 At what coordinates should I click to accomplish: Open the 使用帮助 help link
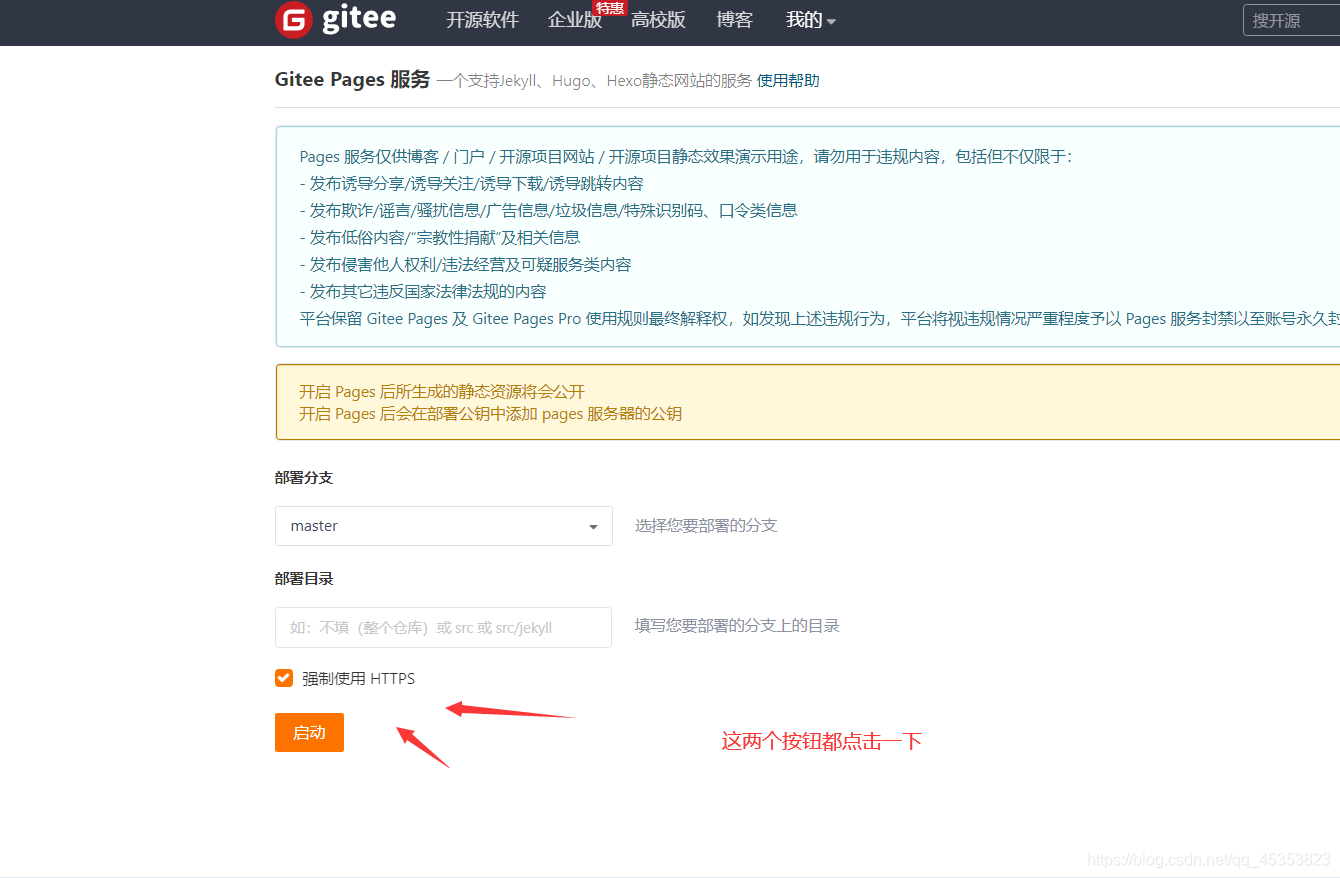[x=788, y=81]
